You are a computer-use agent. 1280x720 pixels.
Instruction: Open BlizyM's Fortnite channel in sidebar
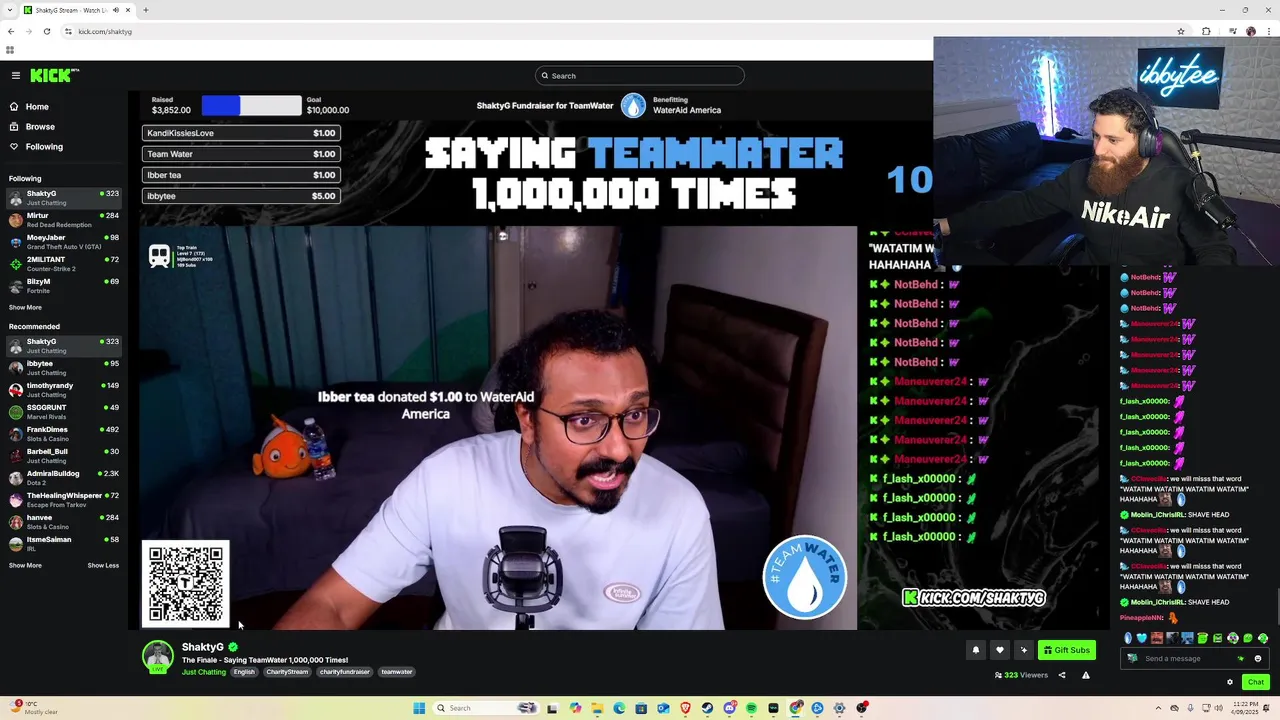coord(64,286)
